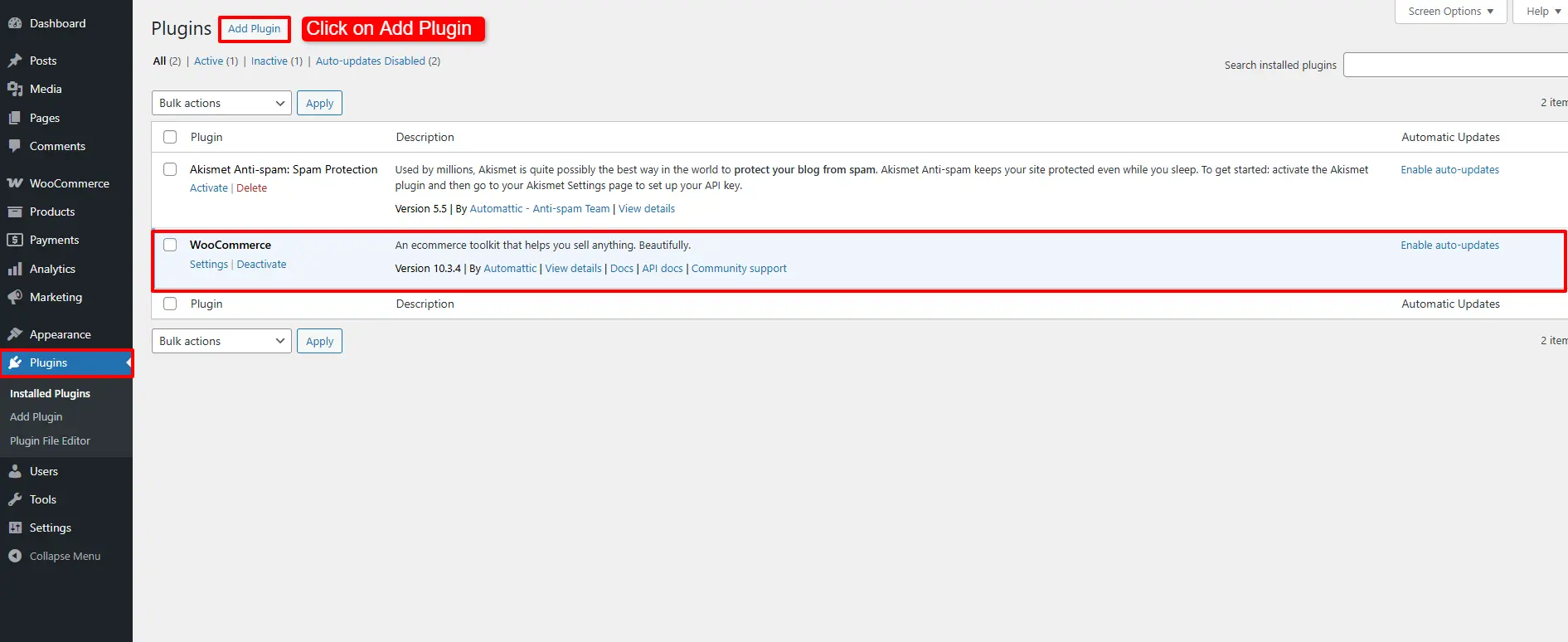Click the Add Plugin button beside title
The image size is (1568, 642).
[x=255, y=29]
